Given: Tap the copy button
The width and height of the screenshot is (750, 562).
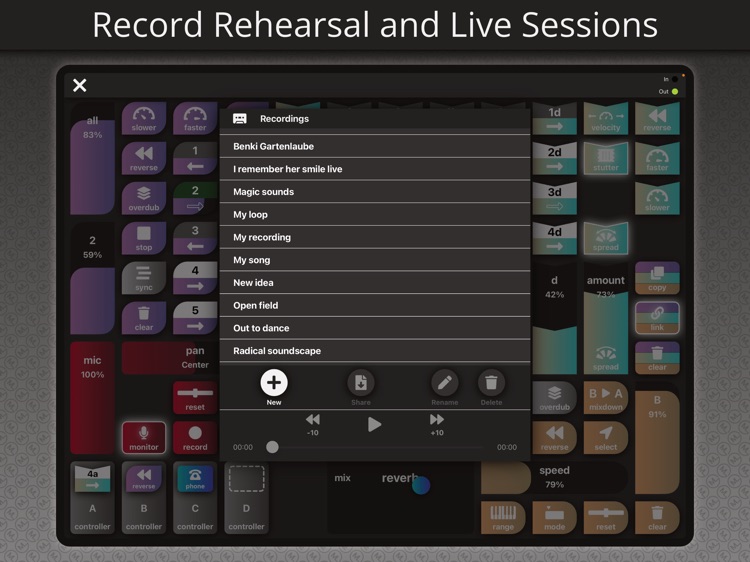Looking at the screenshot, I should [x=657, y=278].
